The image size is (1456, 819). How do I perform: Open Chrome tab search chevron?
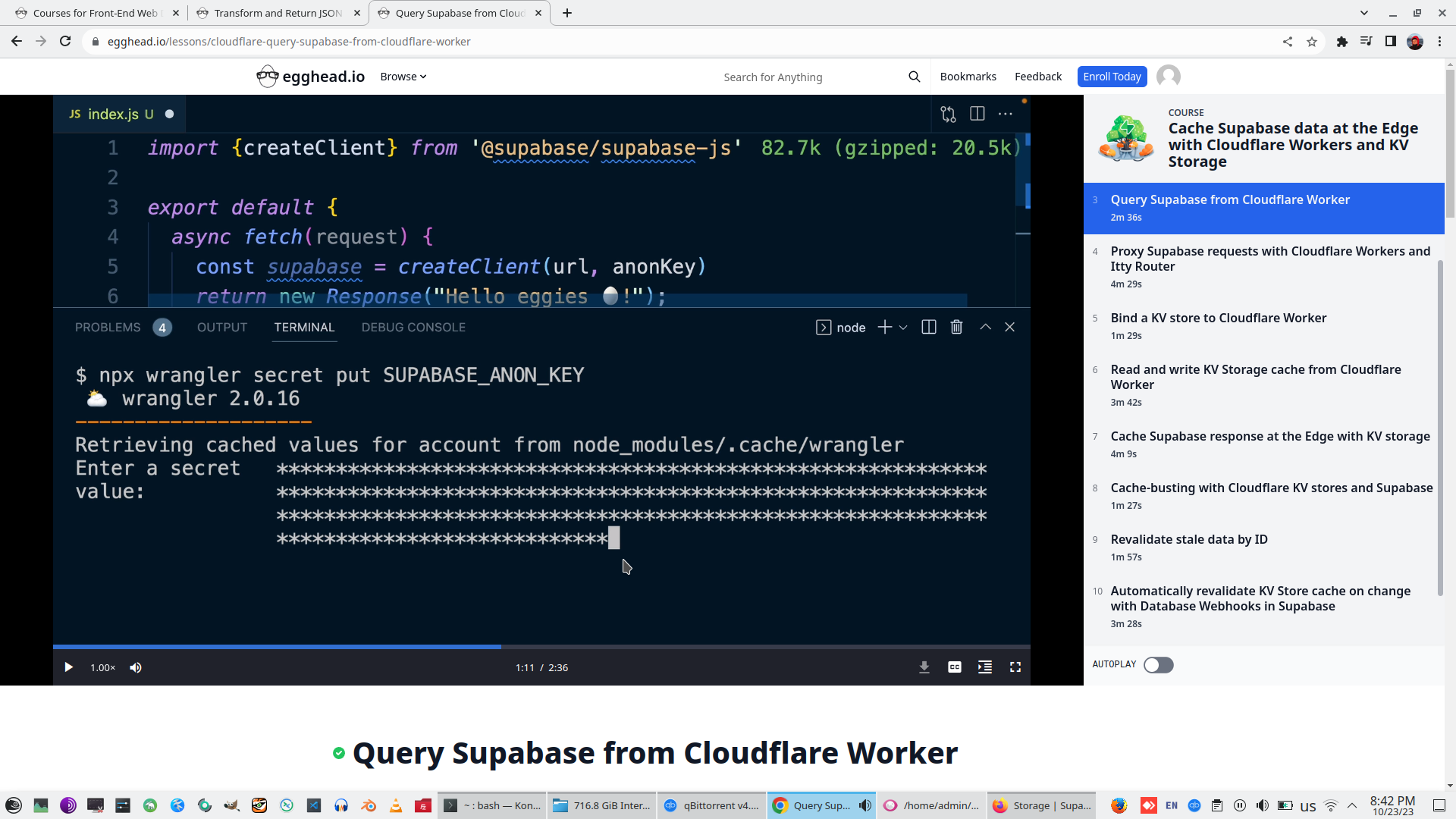pos(1363,13)
